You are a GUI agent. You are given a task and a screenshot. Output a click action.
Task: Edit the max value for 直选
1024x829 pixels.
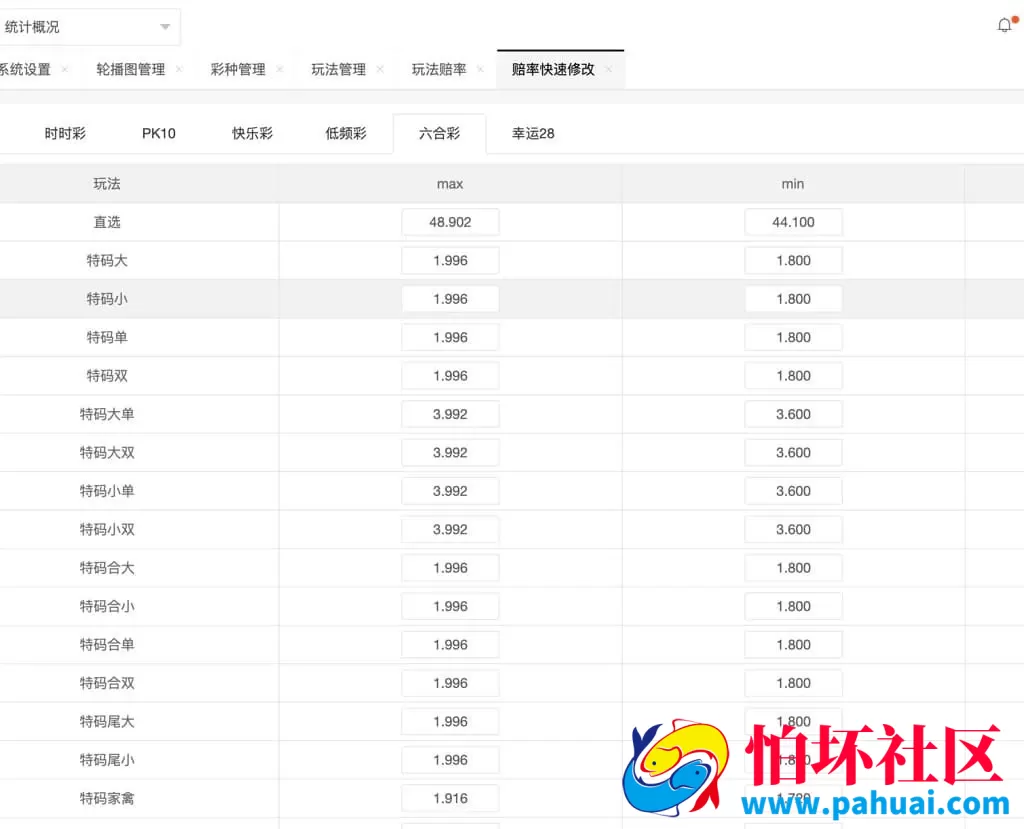point(450,222)
